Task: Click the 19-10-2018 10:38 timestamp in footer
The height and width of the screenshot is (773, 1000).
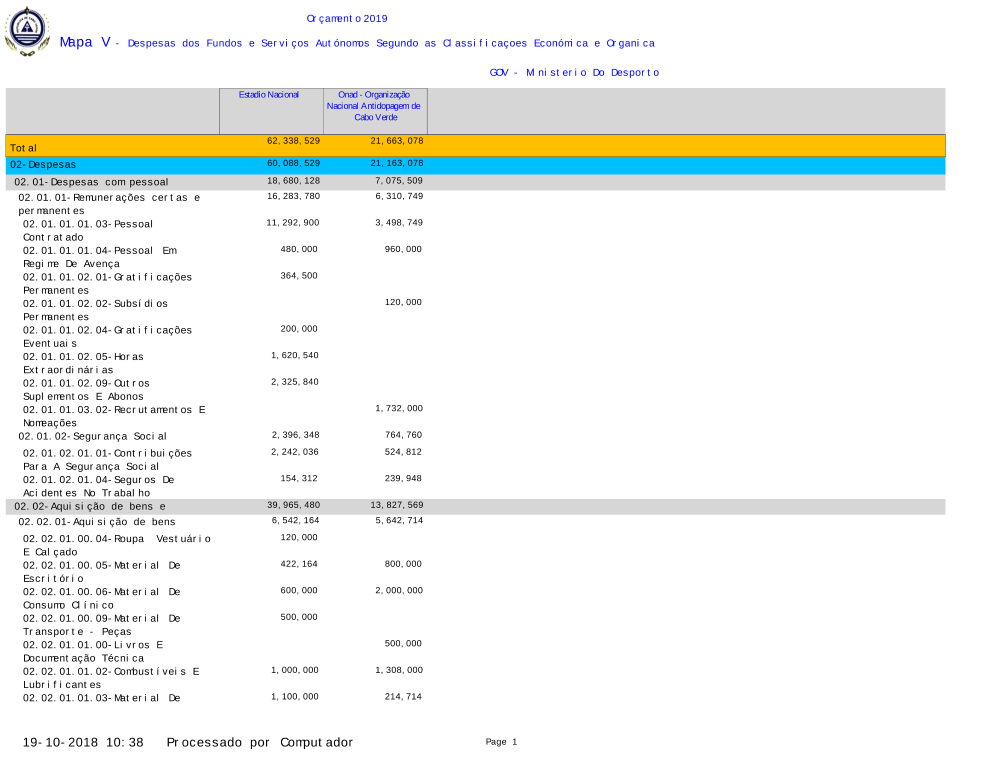Action: (83, 743)
